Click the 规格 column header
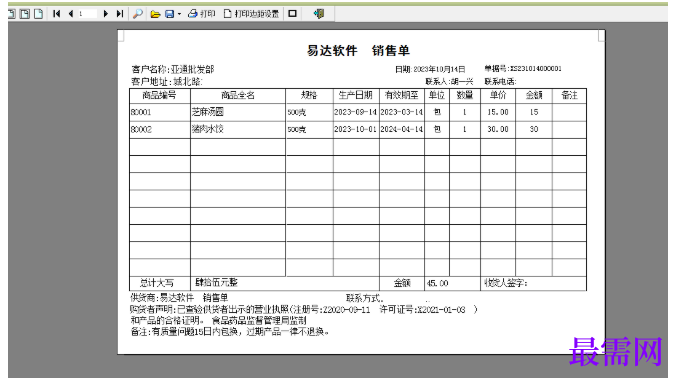 309,95
